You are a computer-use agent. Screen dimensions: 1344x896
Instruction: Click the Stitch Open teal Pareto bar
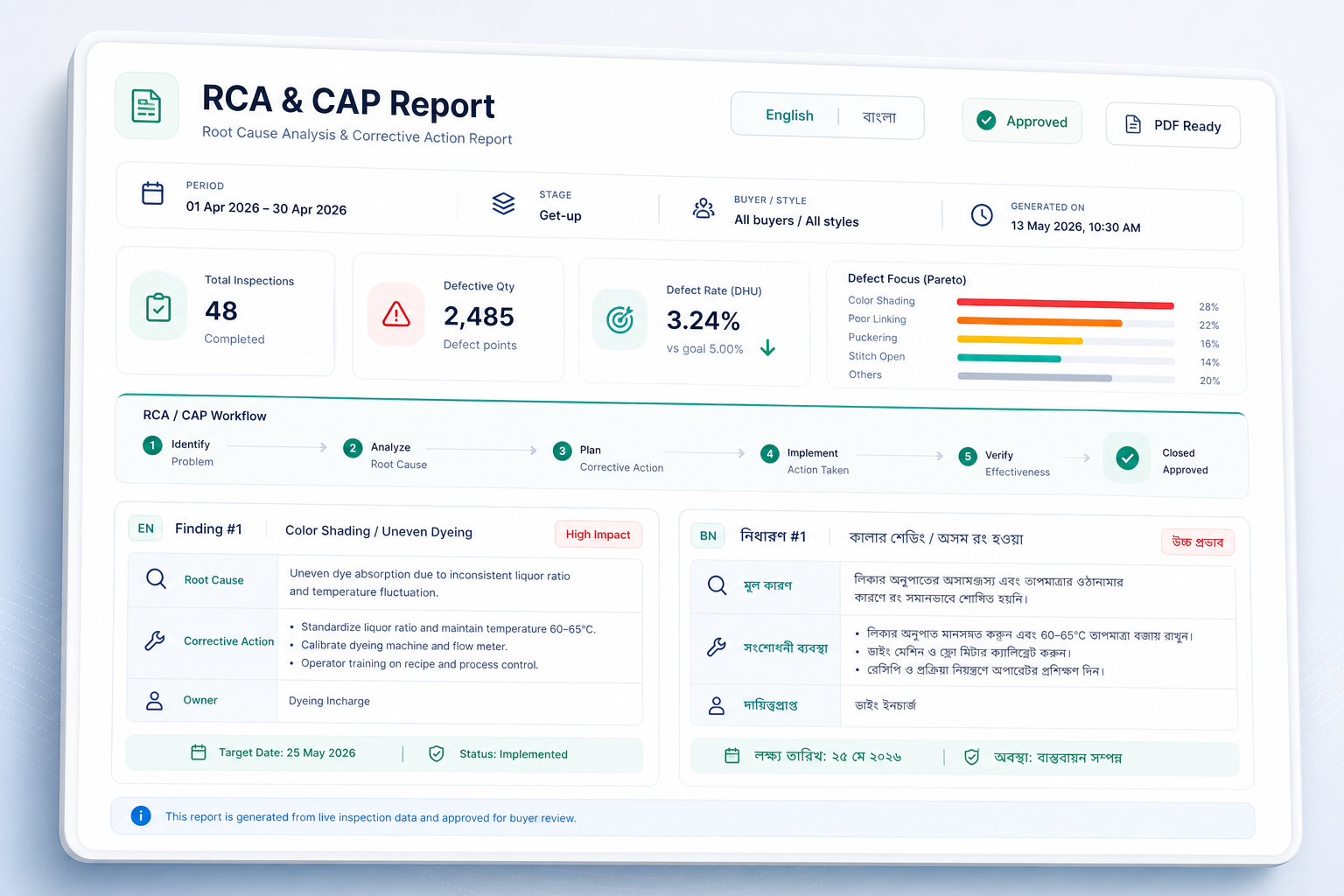tap(1009, 359)
